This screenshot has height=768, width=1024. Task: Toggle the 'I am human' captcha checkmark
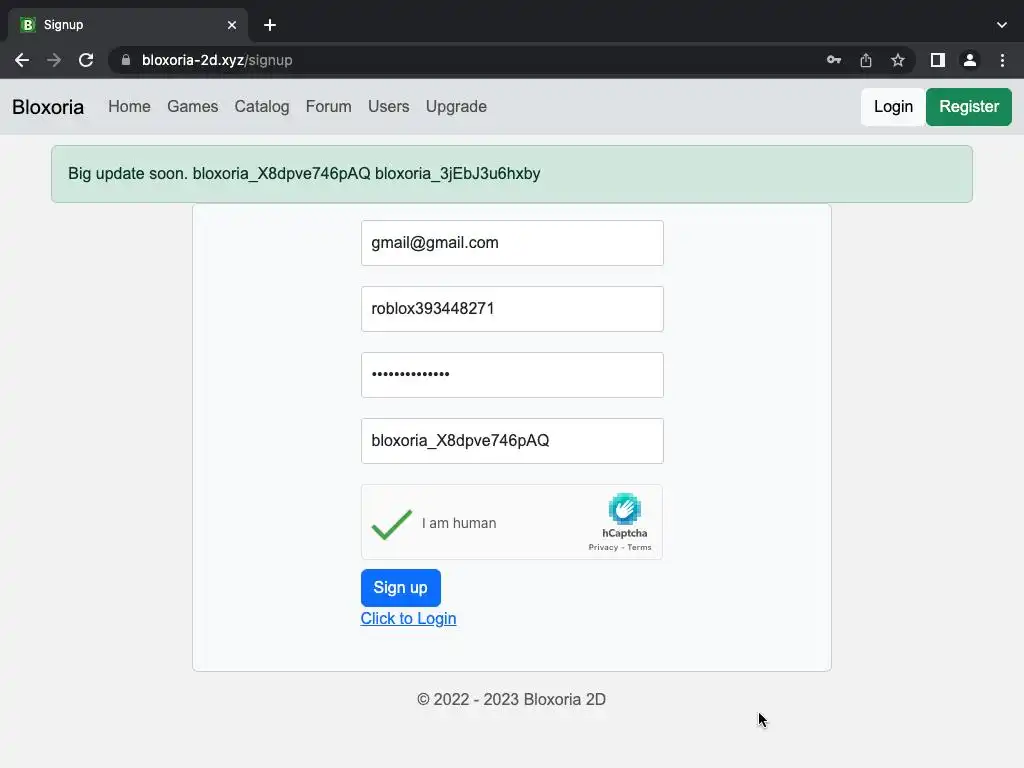[392, 524]
